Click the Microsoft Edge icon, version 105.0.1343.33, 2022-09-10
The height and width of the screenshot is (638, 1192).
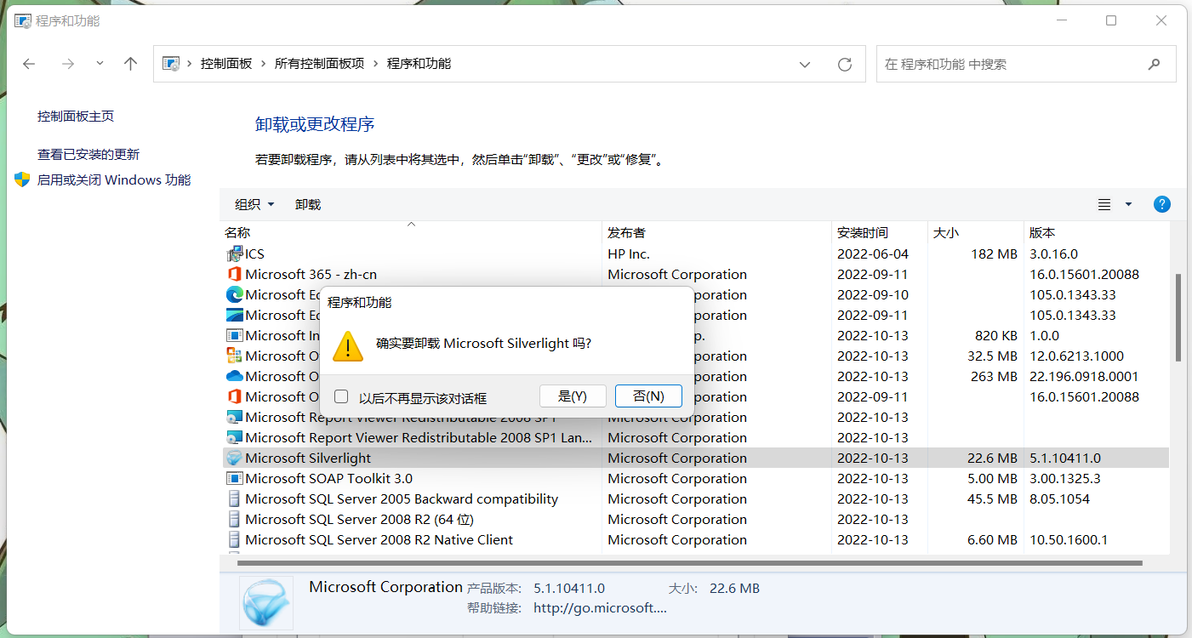pos(234,294)
